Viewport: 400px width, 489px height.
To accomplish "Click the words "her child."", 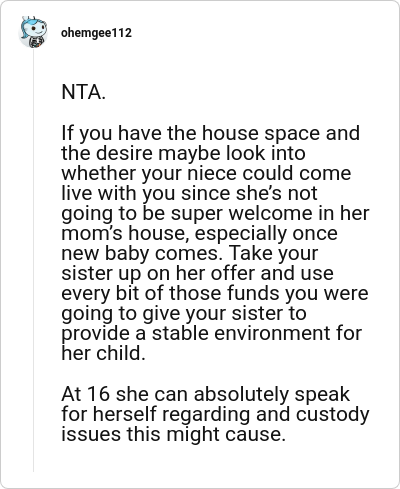I will pyautogui.click(x=103, y=353).
